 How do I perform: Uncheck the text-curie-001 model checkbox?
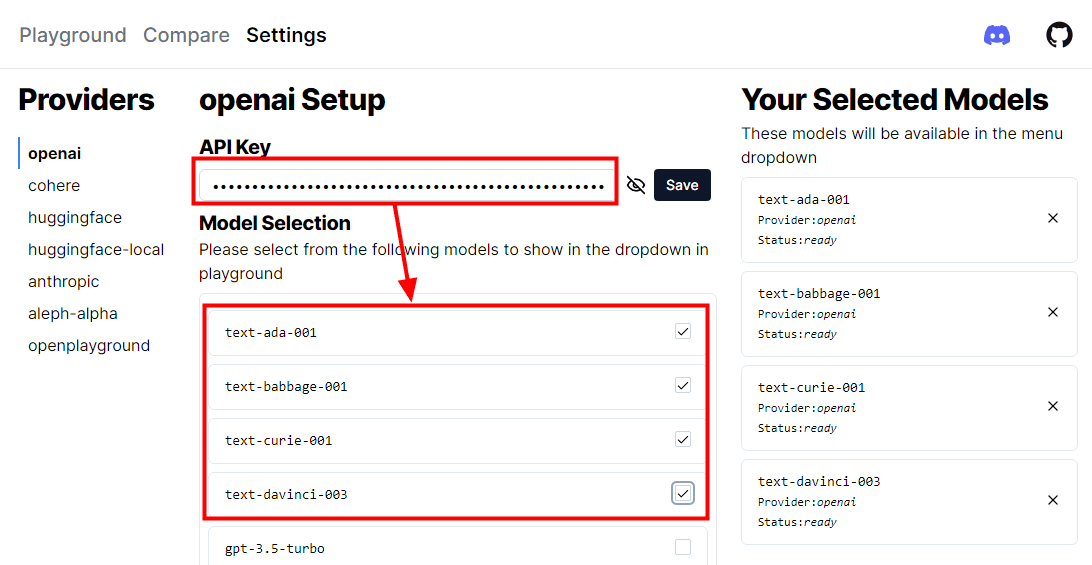pos(683,440)
